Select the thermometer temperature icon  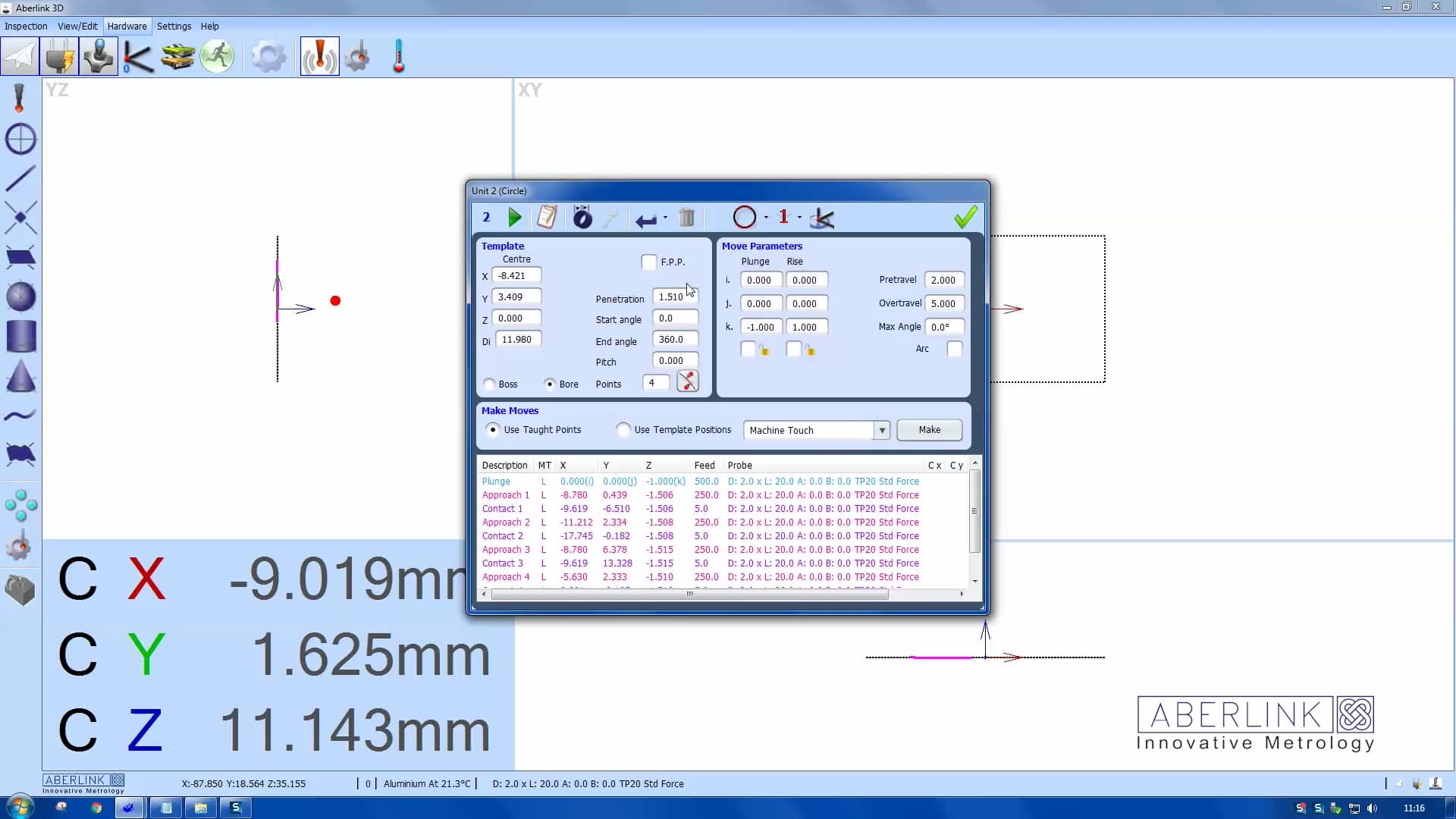[399, 56]
